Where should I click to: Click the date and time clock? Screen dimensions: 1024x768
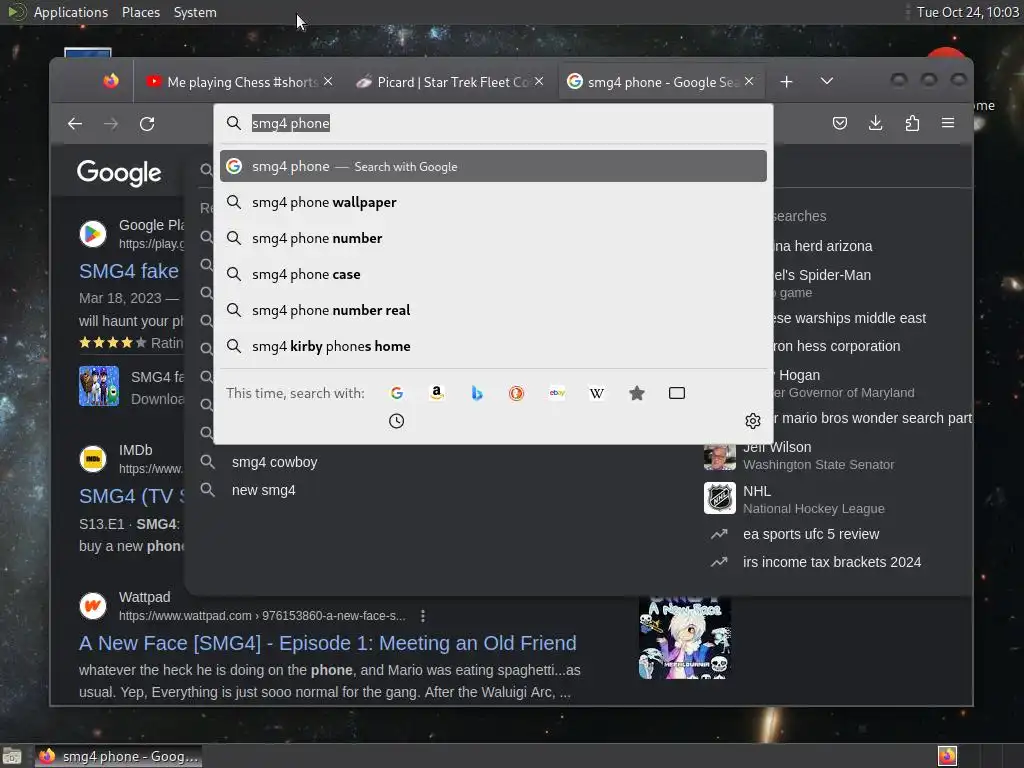tap(967, 12)
